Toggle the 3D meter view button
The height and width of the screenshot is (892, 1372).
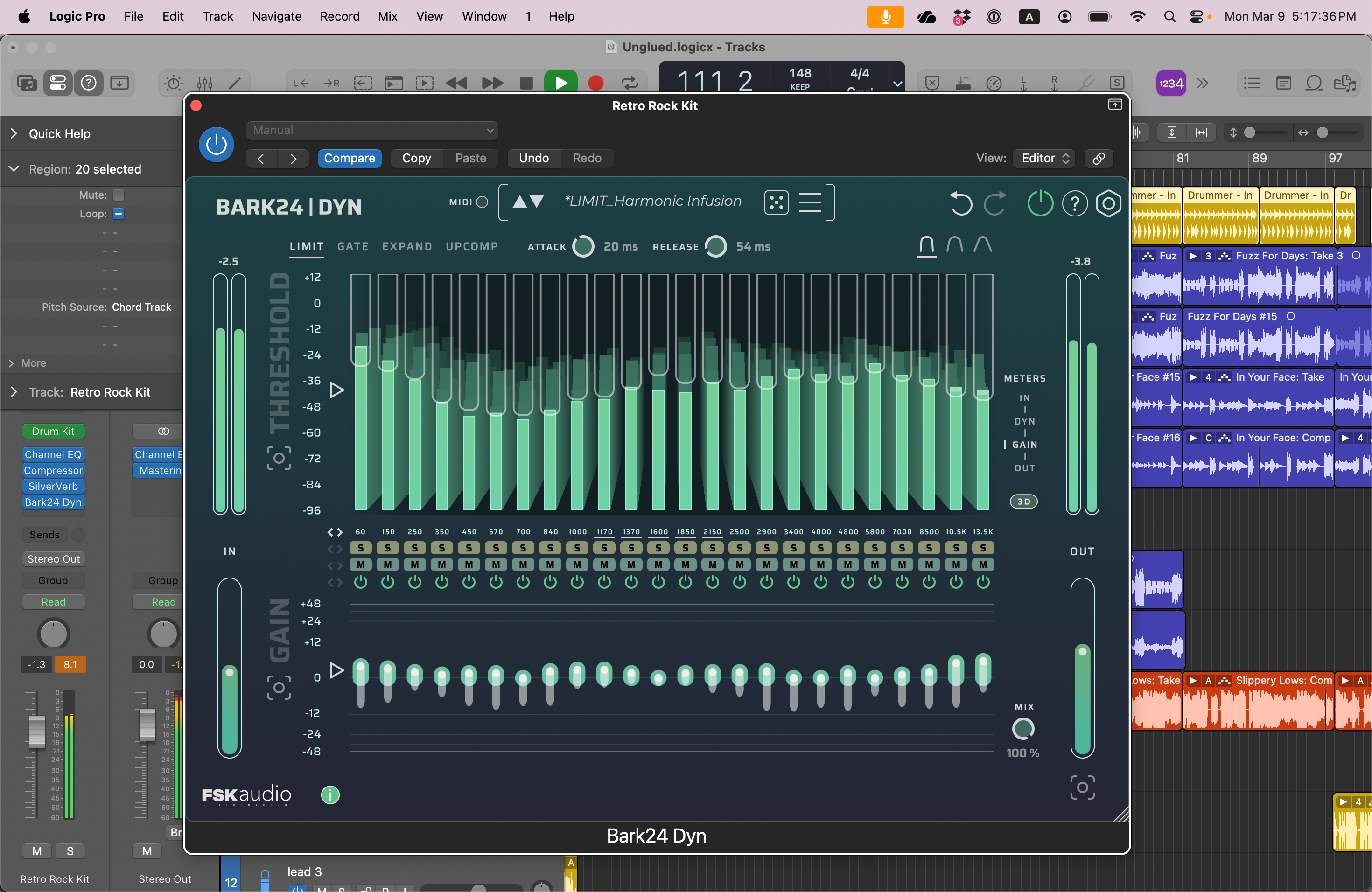(1024, 502)
